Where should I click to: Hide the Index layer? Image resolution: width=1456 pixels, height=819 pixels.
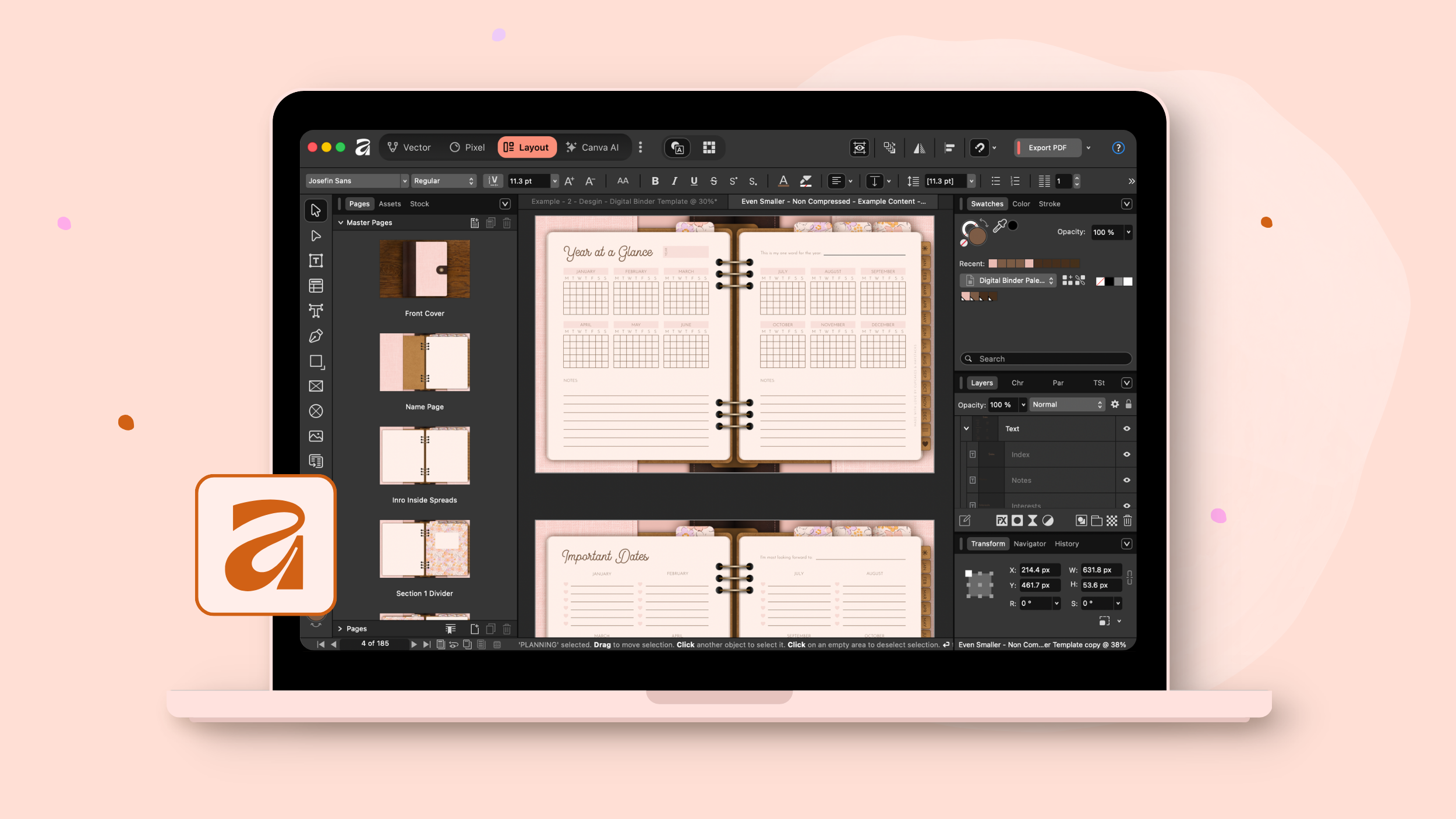[x=1126, y=454]
